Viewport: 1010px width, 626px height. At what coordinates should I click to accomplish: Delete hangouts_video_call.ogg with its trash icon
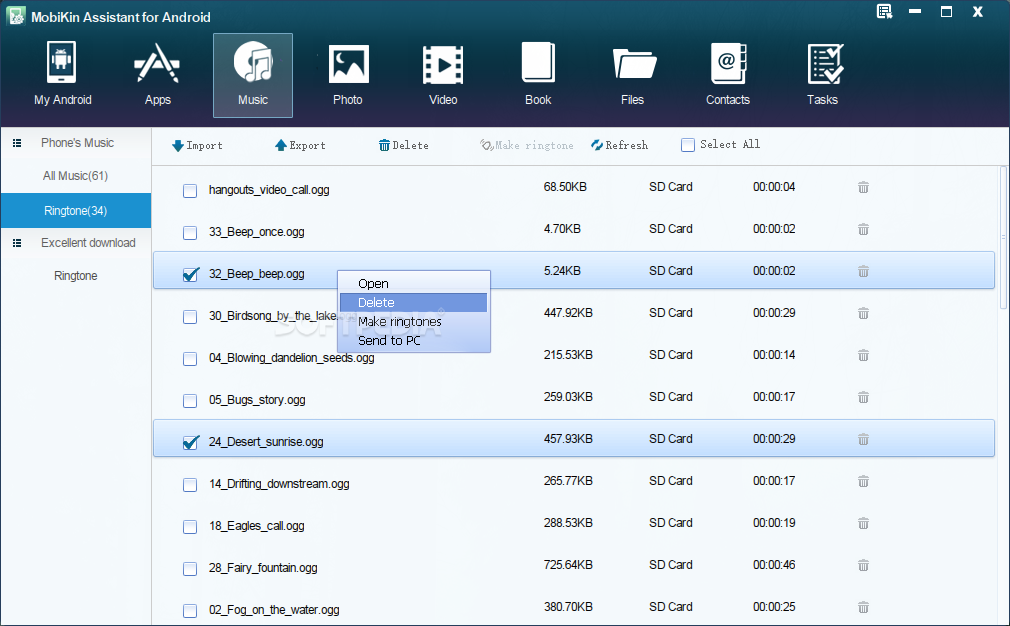(863, 187)
